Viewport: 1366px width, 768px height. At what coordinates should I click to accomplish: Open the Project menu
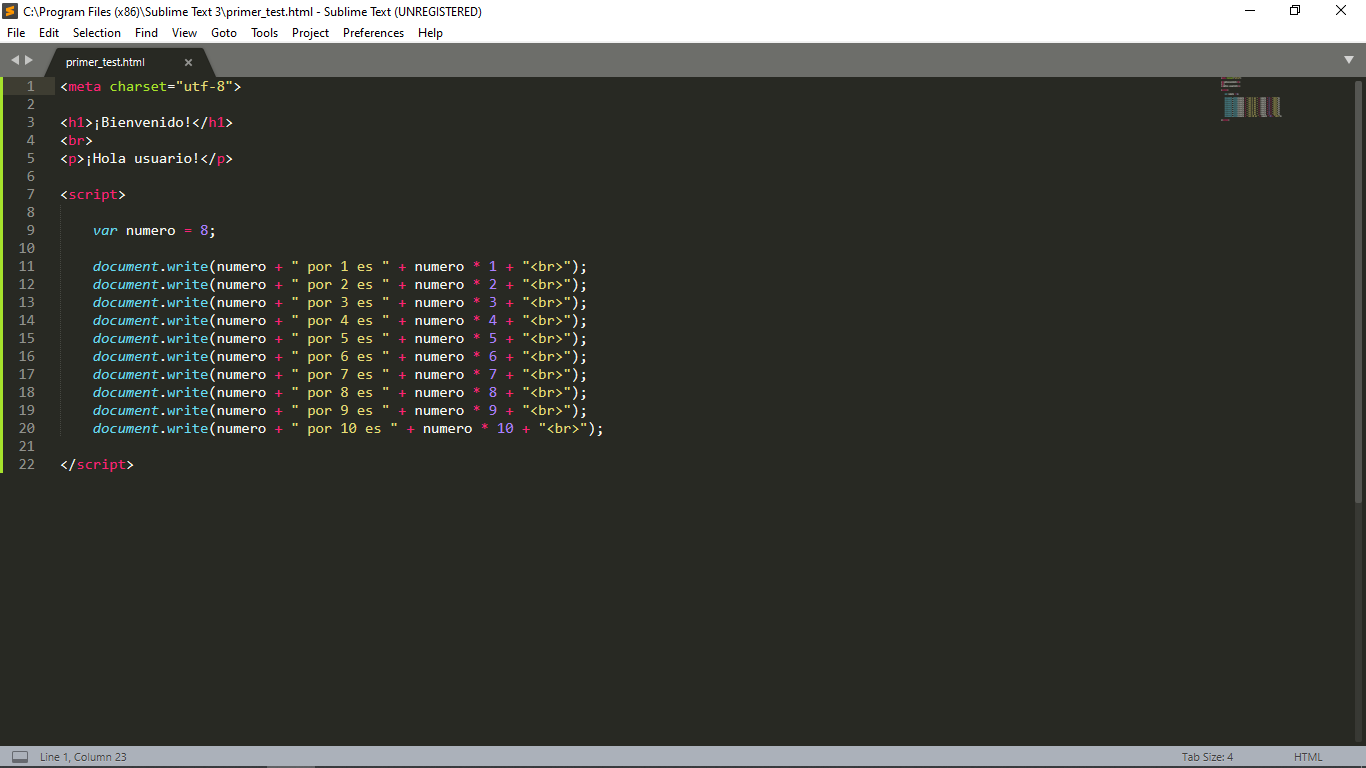(x=310, y=33)
